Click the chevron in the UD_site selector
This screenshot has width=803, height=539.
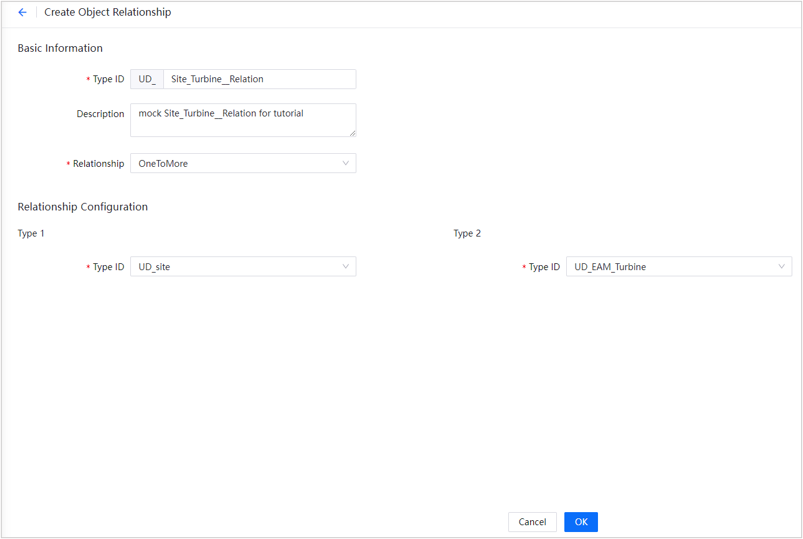click(345, 267)
